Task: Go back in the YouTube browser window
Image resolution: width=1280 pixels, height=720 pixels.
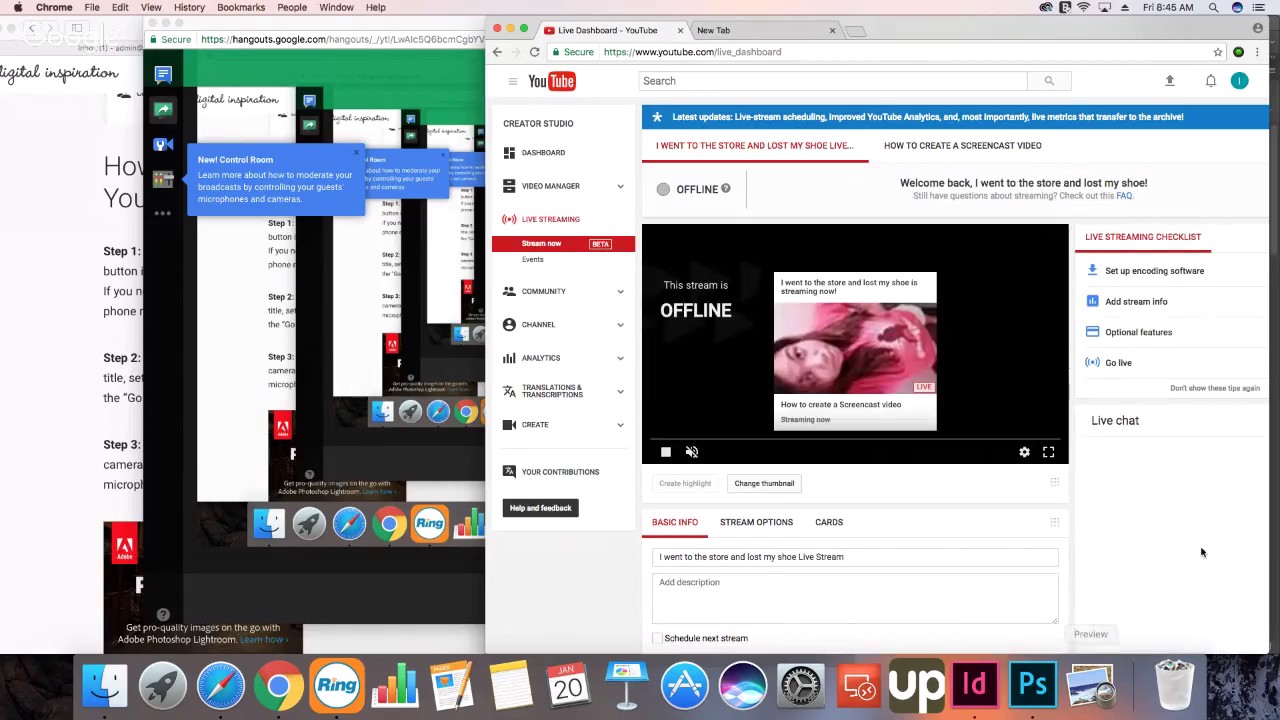Action: [497, 52]
